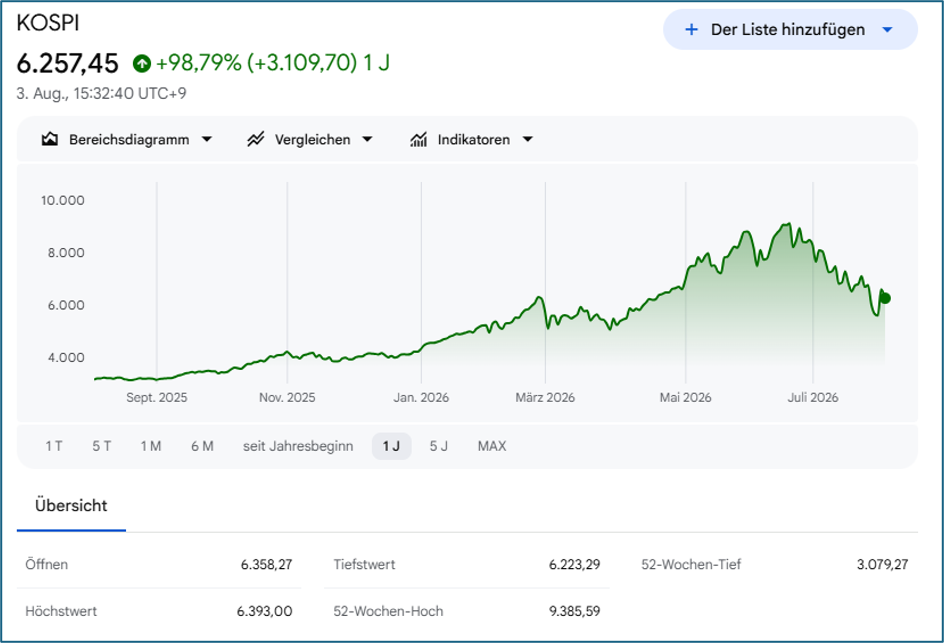The height and width of the screenshot is (643, 944).
Task: Click the plus icon in Der Liste hinzufügen
Action: click(x=692, y=30)
